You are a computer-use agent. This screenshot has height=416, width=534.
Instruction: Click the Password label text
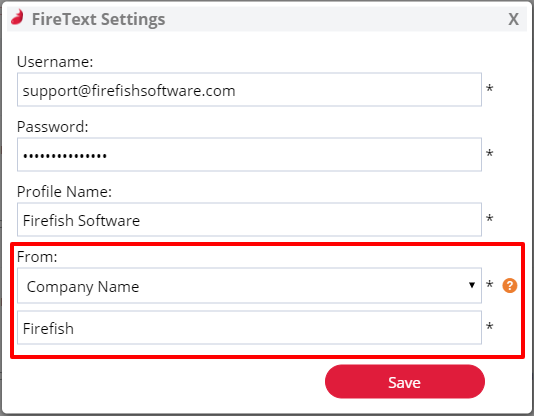point(53,127)
